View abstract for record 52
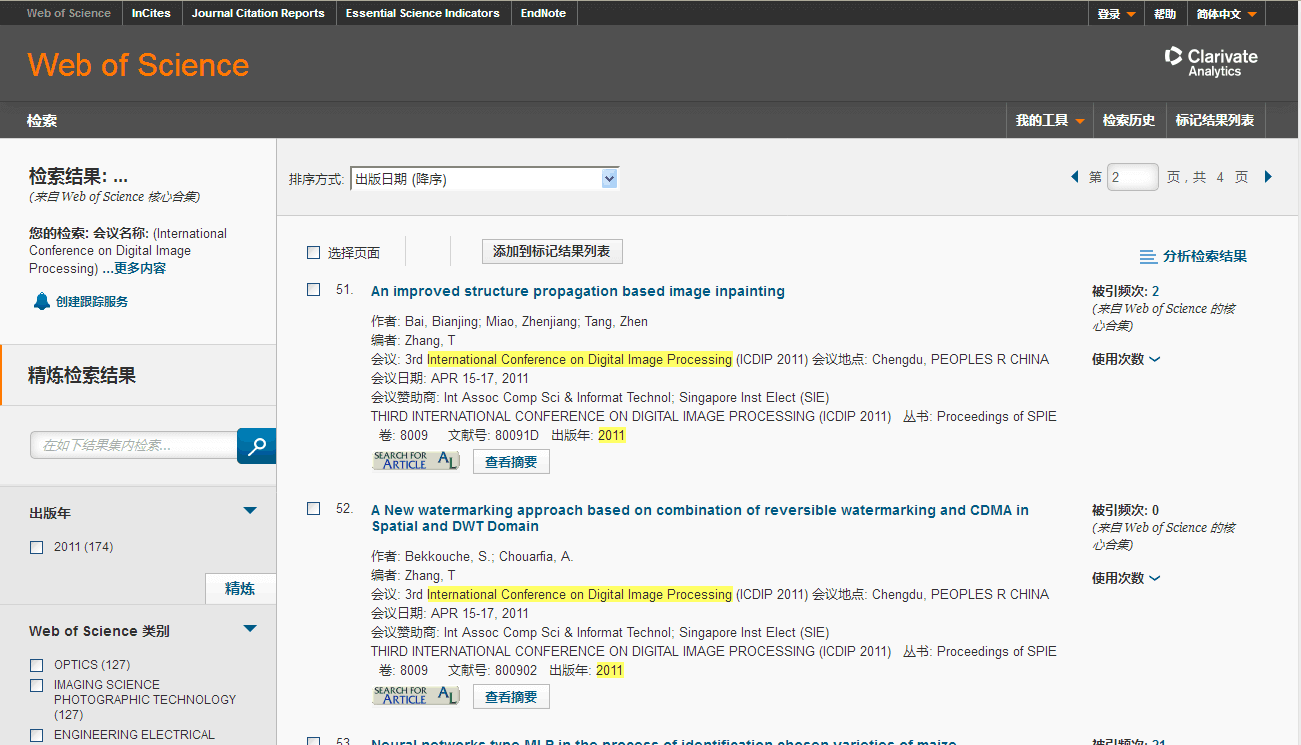This screenshot has height=745, width=1301. (x=511, y=697)
